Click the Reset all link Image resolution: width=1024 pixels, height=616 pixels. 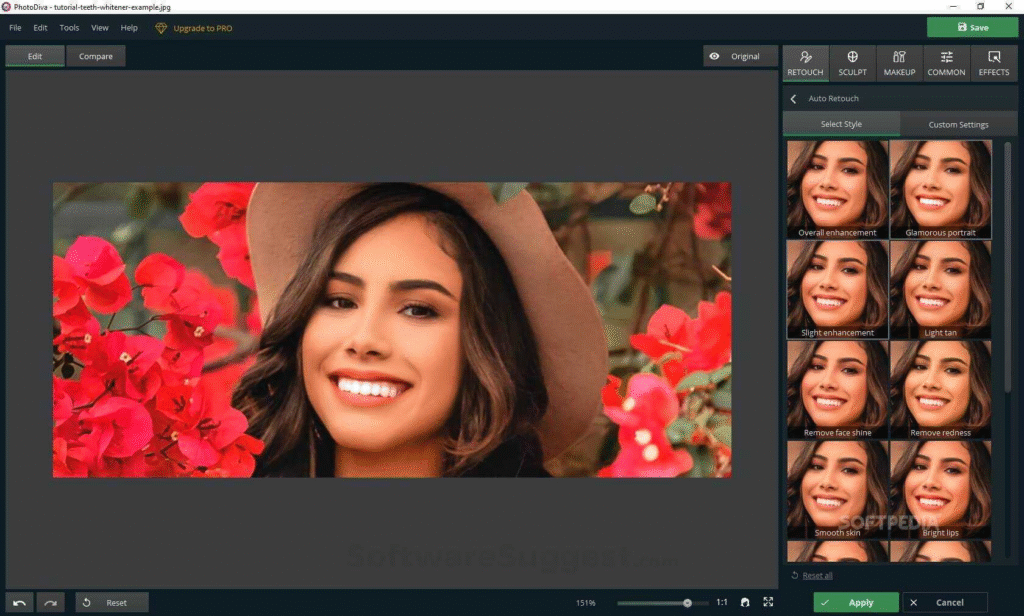coord(817,576)
